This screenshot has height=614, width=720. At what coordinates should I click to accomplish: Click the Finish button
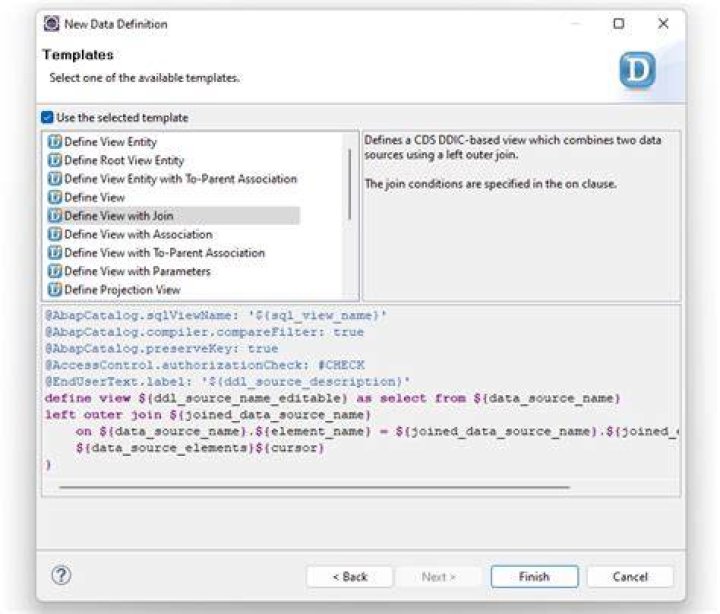point(534,576)
